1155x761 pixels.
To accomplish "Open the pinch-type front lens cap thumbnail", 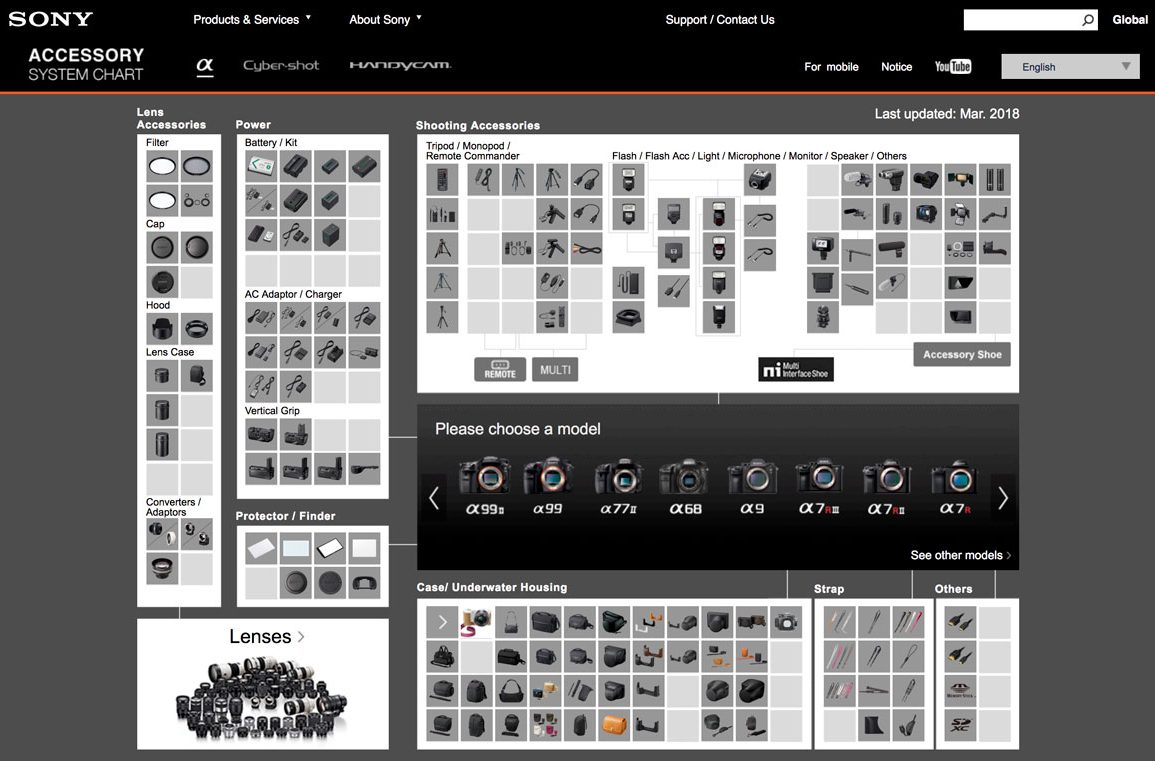I will (x=162, y=281).
